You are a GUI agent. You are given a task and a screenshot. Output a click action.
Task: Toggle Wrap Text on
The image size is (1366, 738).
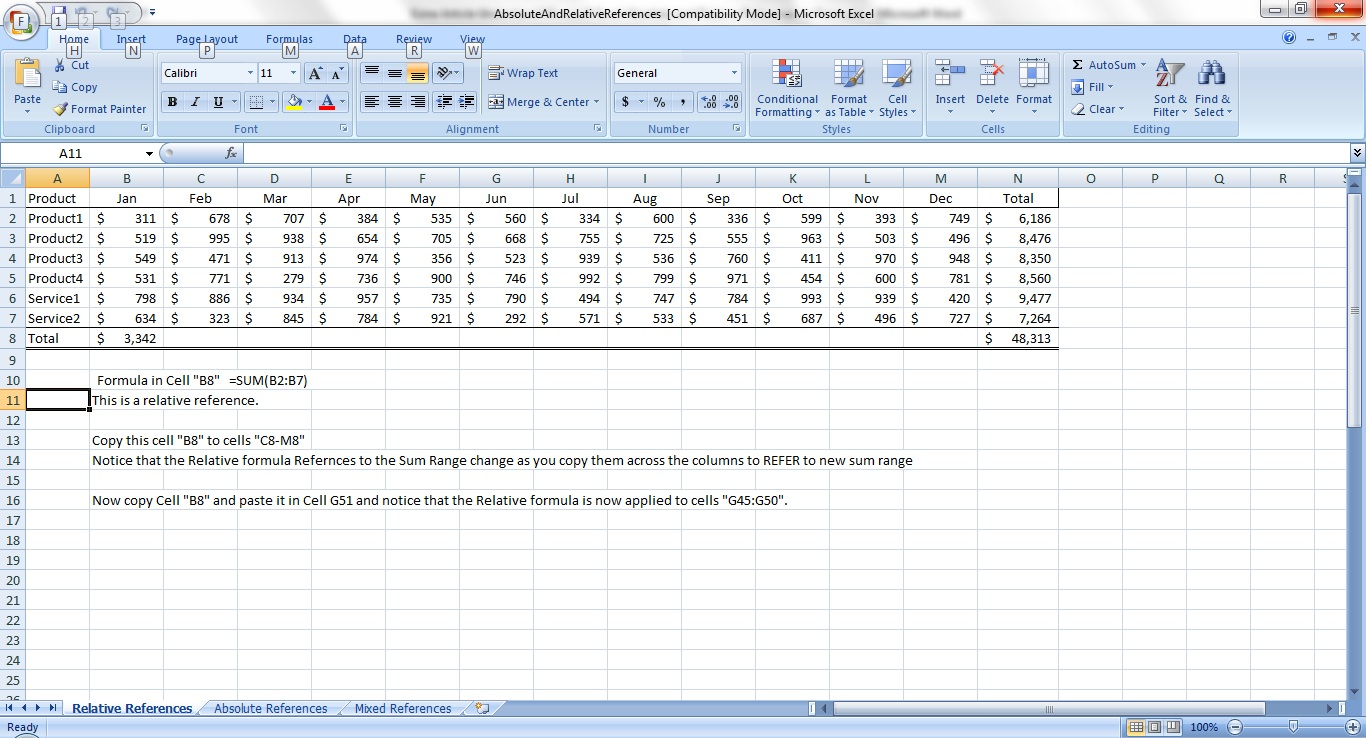(x=523, y=73)
